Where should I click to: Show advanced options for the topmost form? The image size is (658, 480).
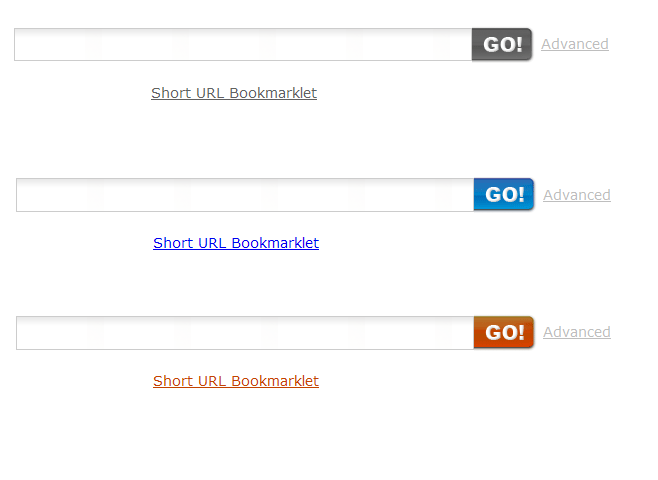(575, 44)
